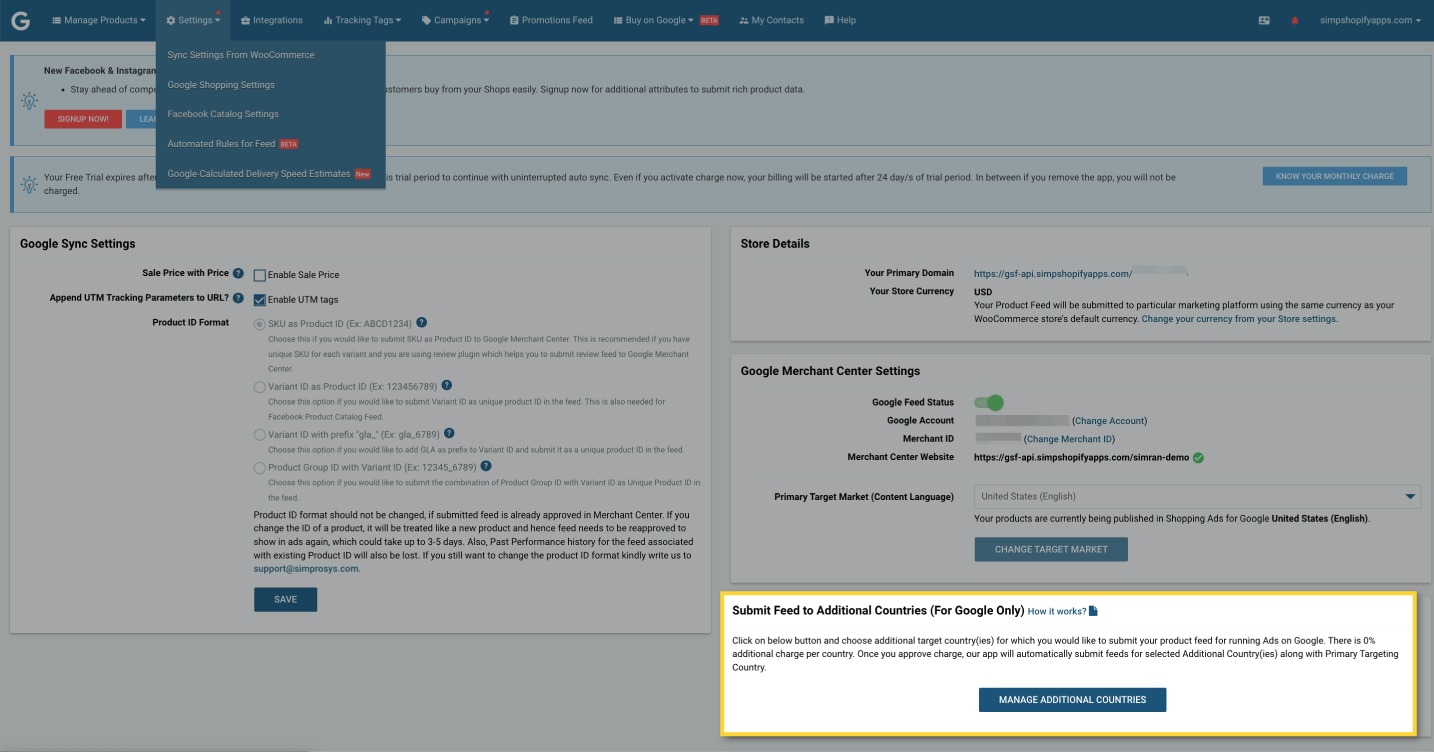Expand Tracking Tags menu
This screenshot has height=752, width=1434.
pyautogui.click(x=362, y=20)
